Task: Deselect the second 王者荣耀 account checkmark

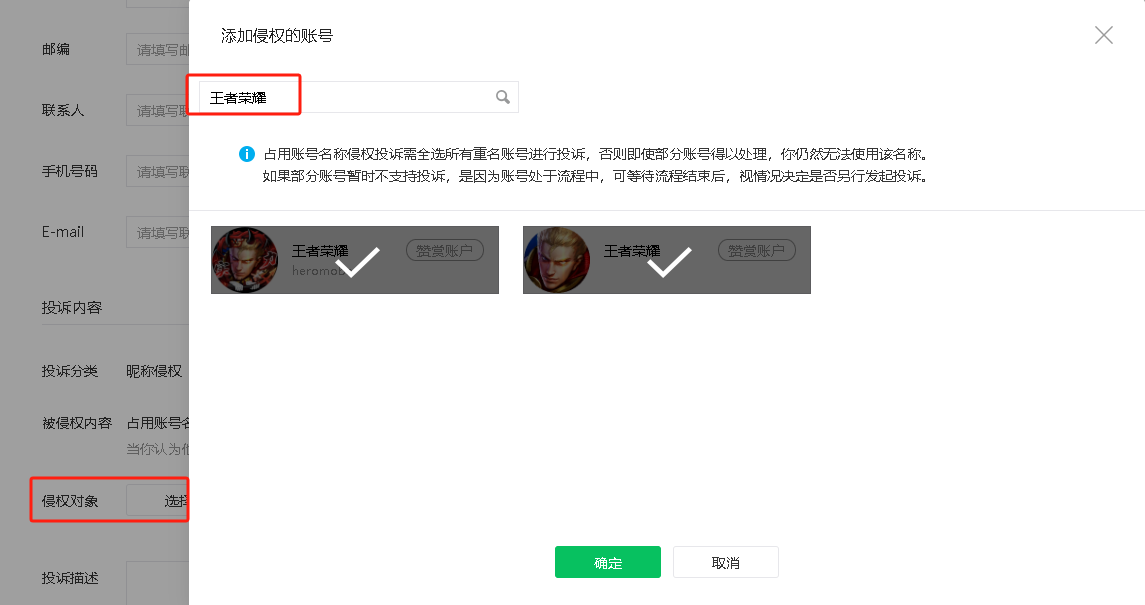Action: coord(670,262)
